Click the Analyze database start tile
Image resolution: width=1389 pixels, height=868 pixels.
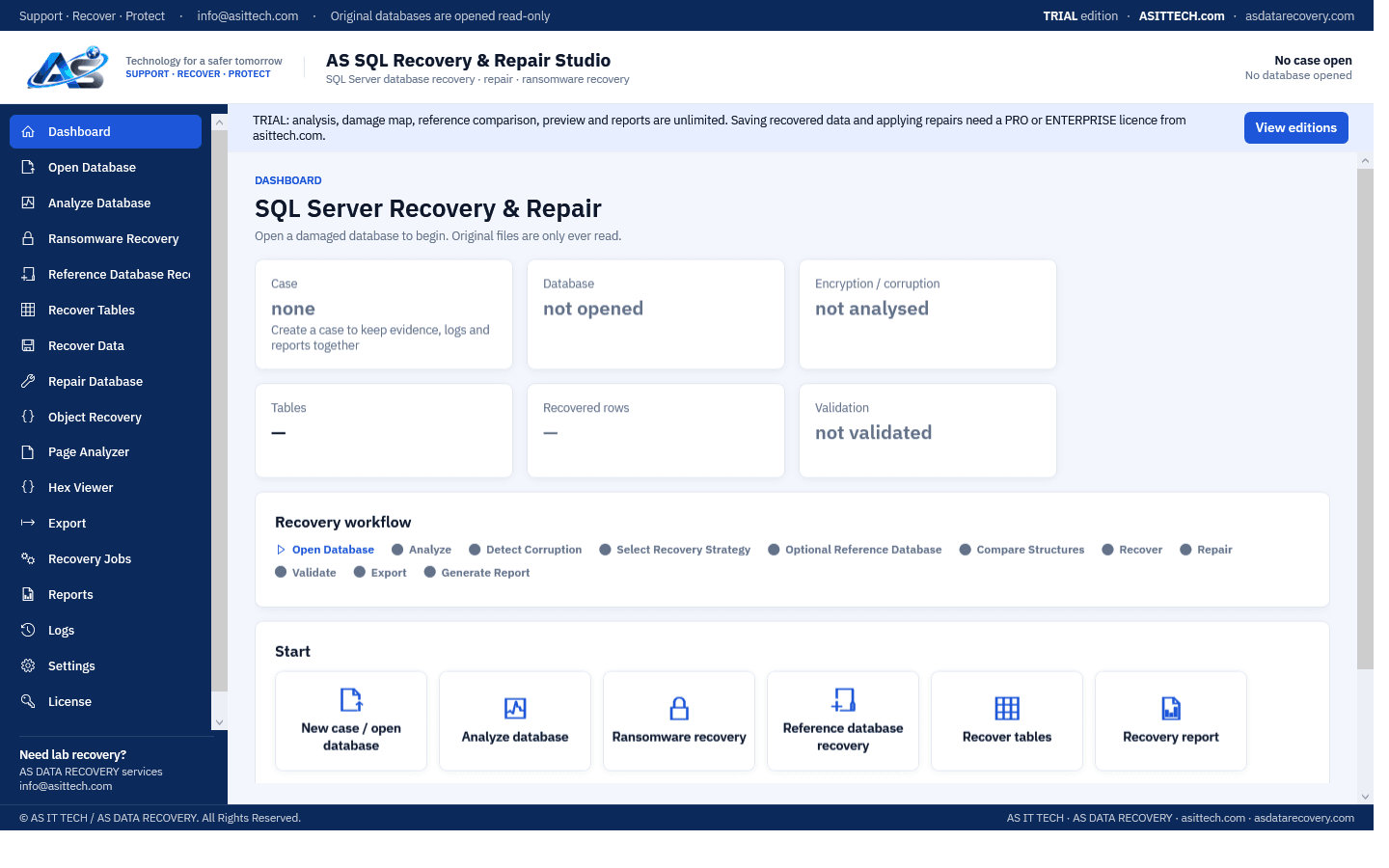pos(515,721)
